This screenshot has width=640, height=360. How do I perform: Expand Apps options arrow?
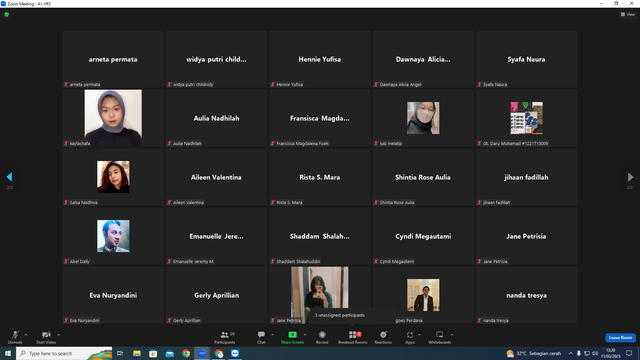click(x=419, y=335)
